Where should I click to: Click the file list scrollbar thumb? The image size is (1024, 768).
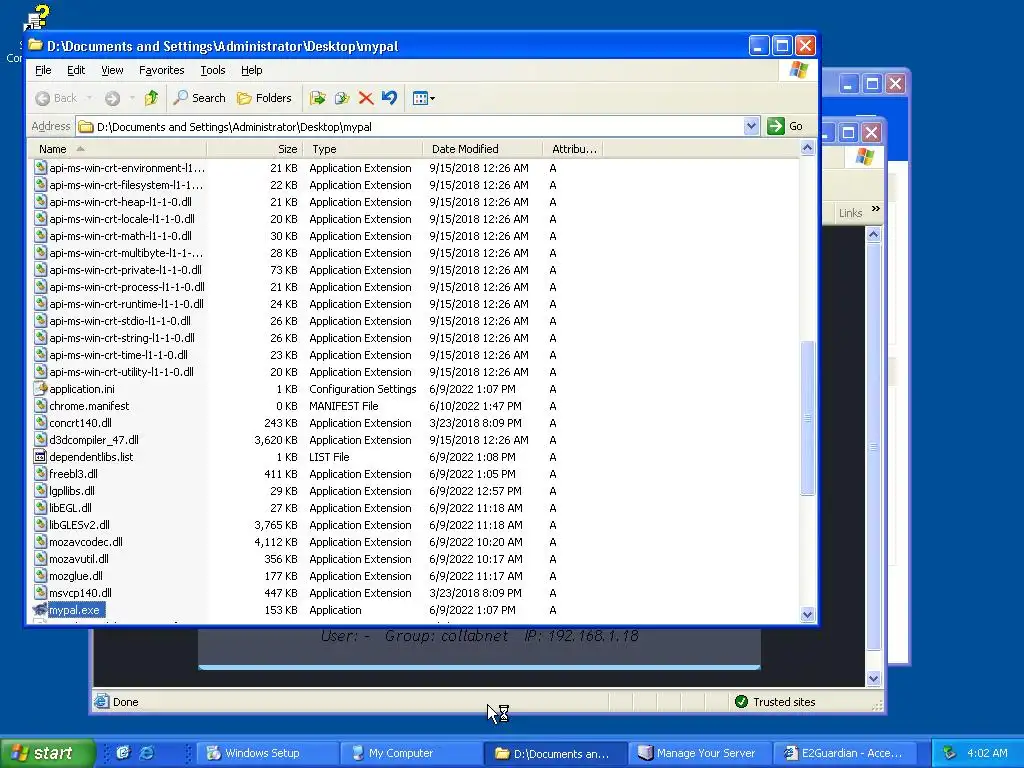click(x=807, y=418)
